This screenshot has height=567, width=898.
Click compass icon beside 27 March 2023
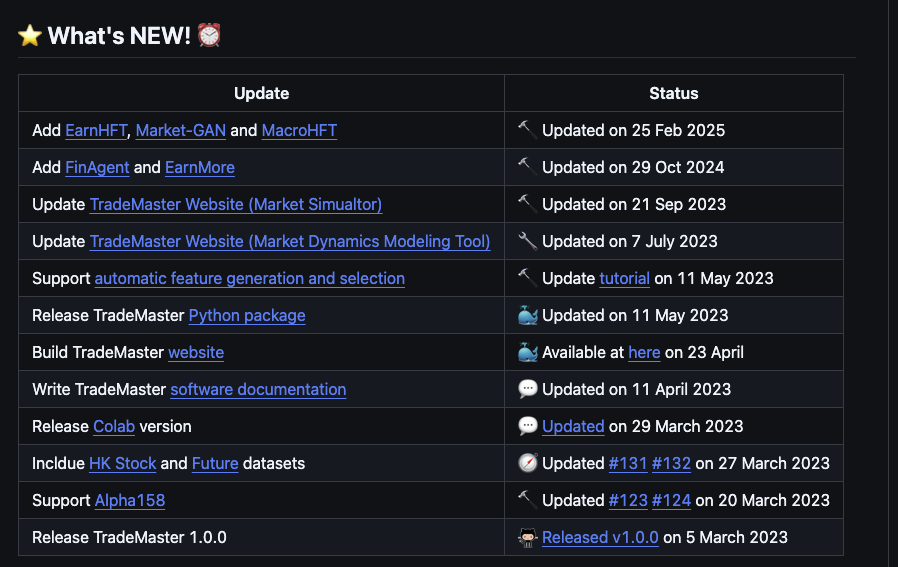[x=527, y=463]
